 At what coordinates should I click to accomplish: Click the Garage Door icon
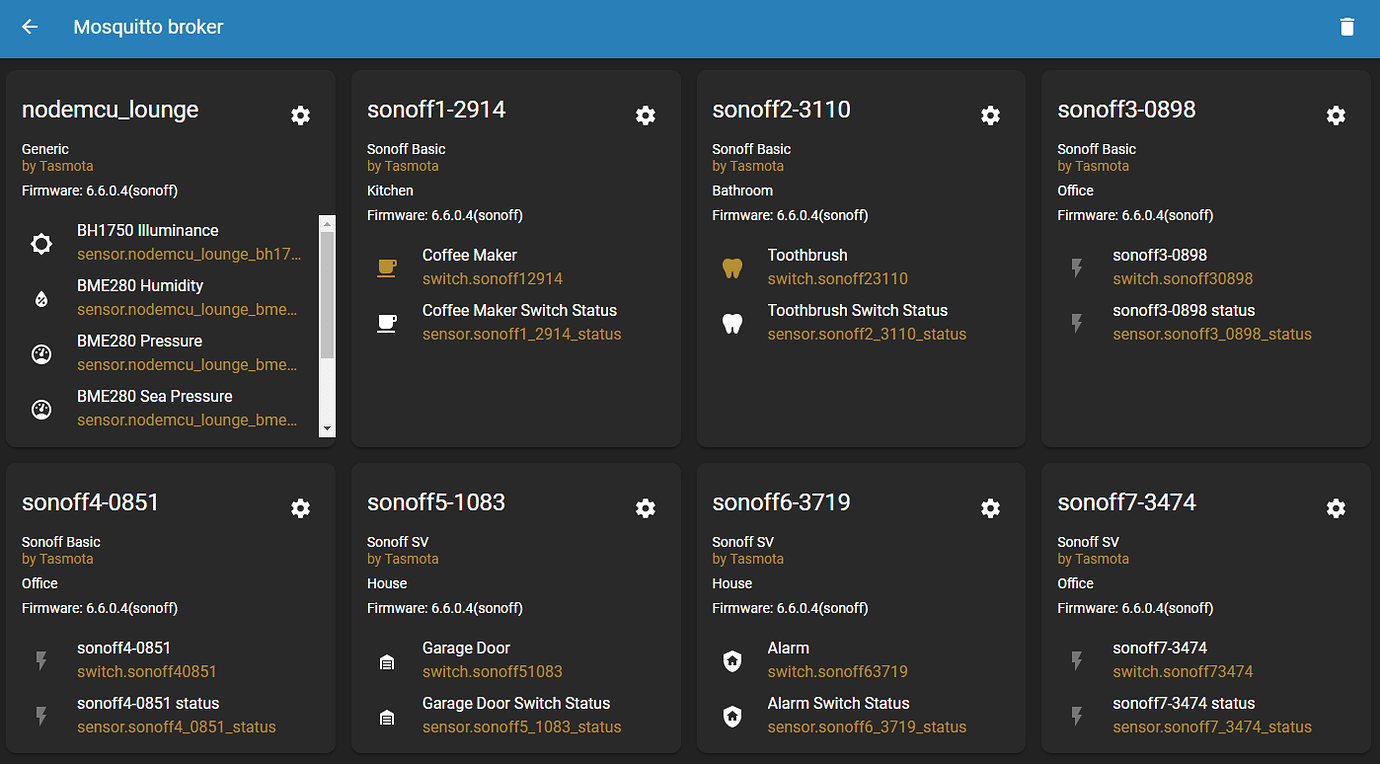[x=386, y=659]
